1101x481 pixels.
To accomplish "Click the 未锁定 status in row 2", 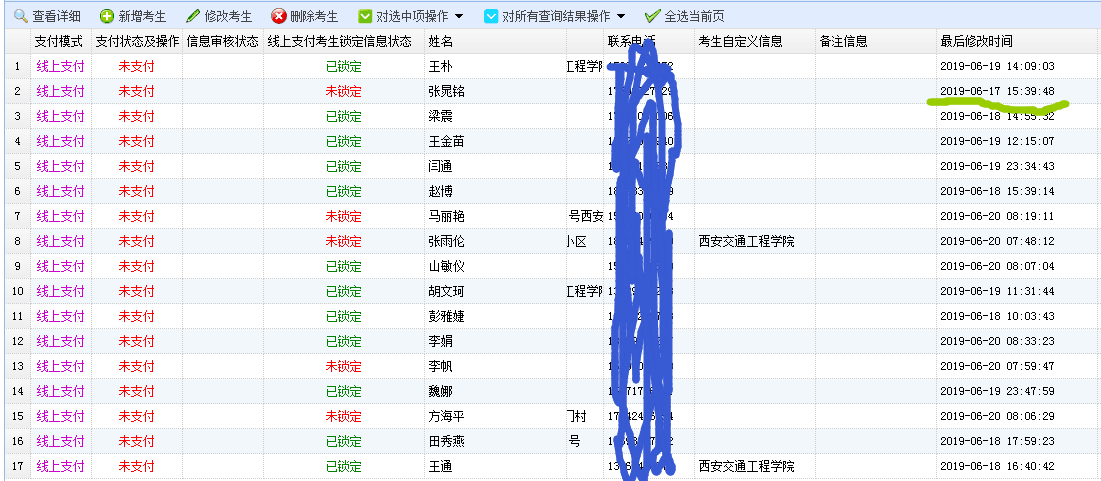I will coord(343,91).
